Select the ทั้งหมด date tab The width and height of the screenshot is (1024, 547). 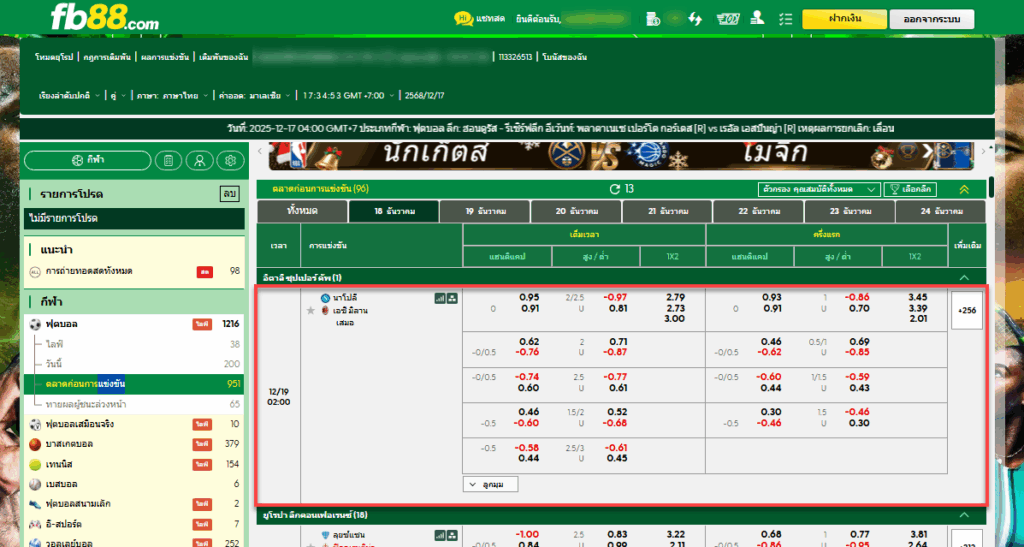(x=302, y=211)
